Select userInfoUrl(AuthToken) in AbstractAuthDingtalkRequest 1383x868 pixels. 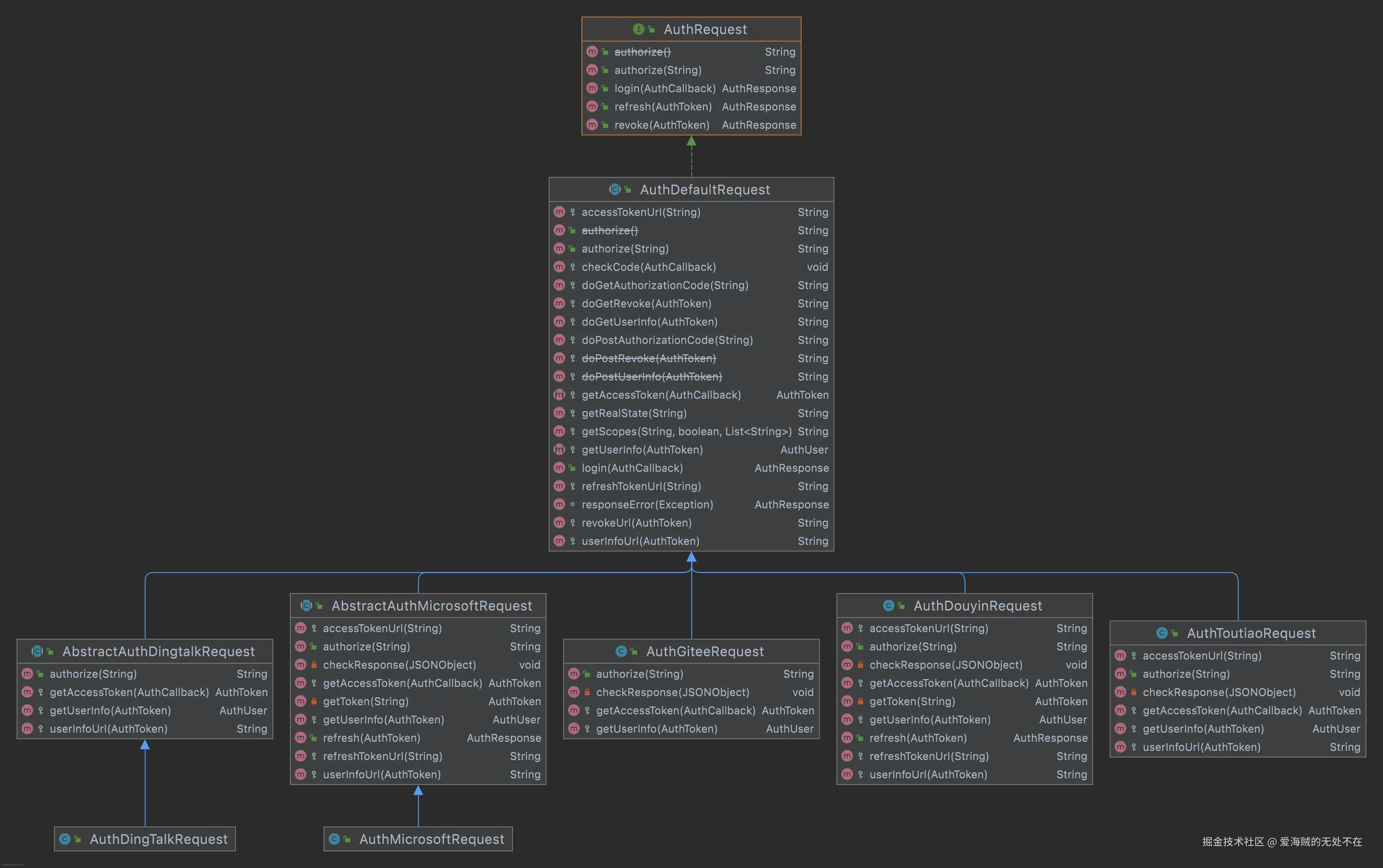pyautogui.click(x=108, y=728)
